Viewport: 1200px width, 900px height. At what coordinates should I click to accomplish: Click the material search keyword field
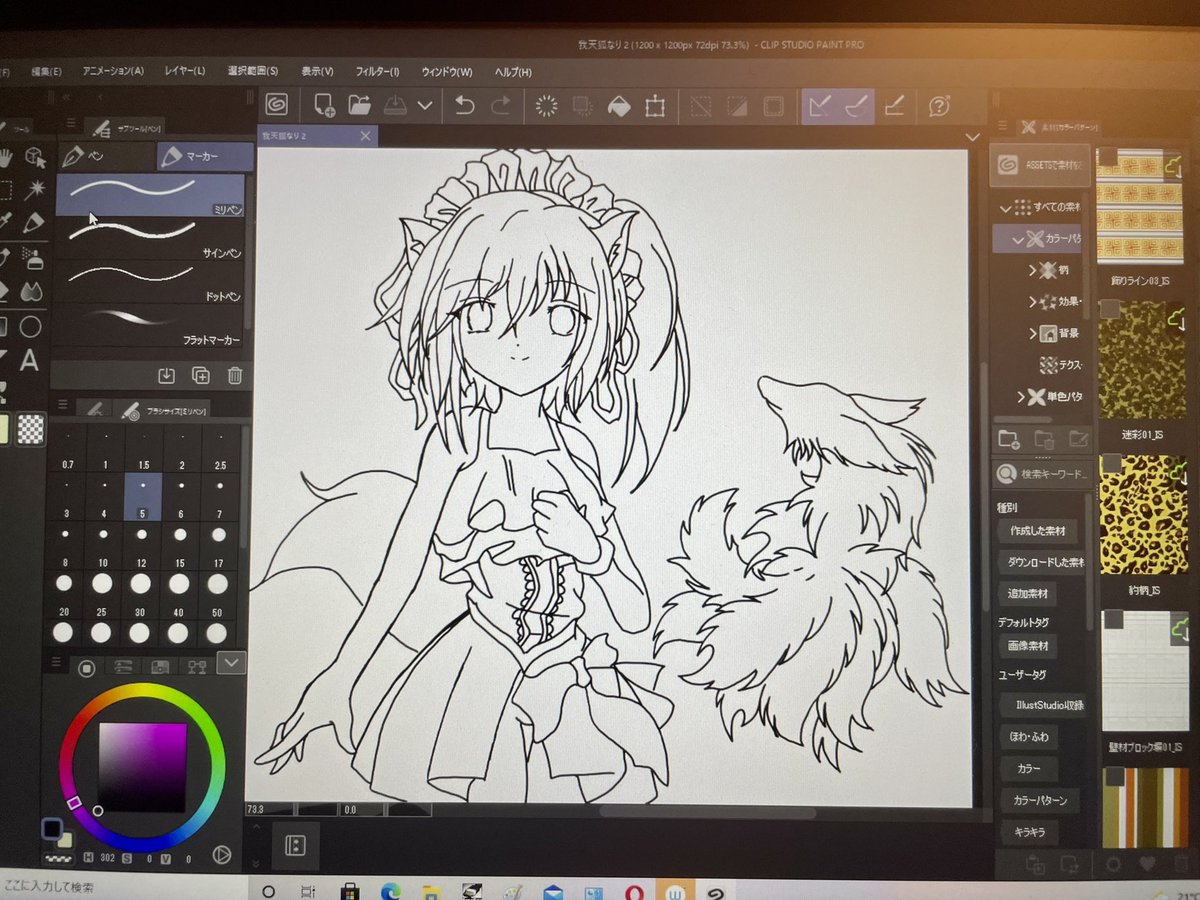(1042, 474)
